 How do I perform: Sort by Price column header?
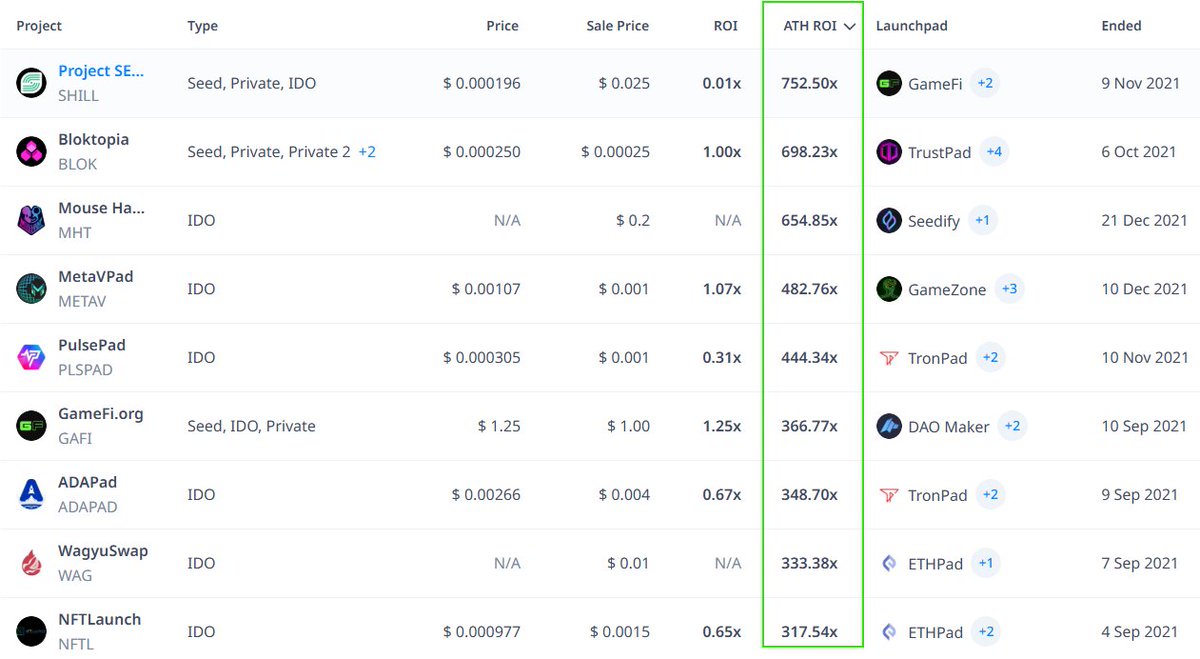(x=502, y=26)
